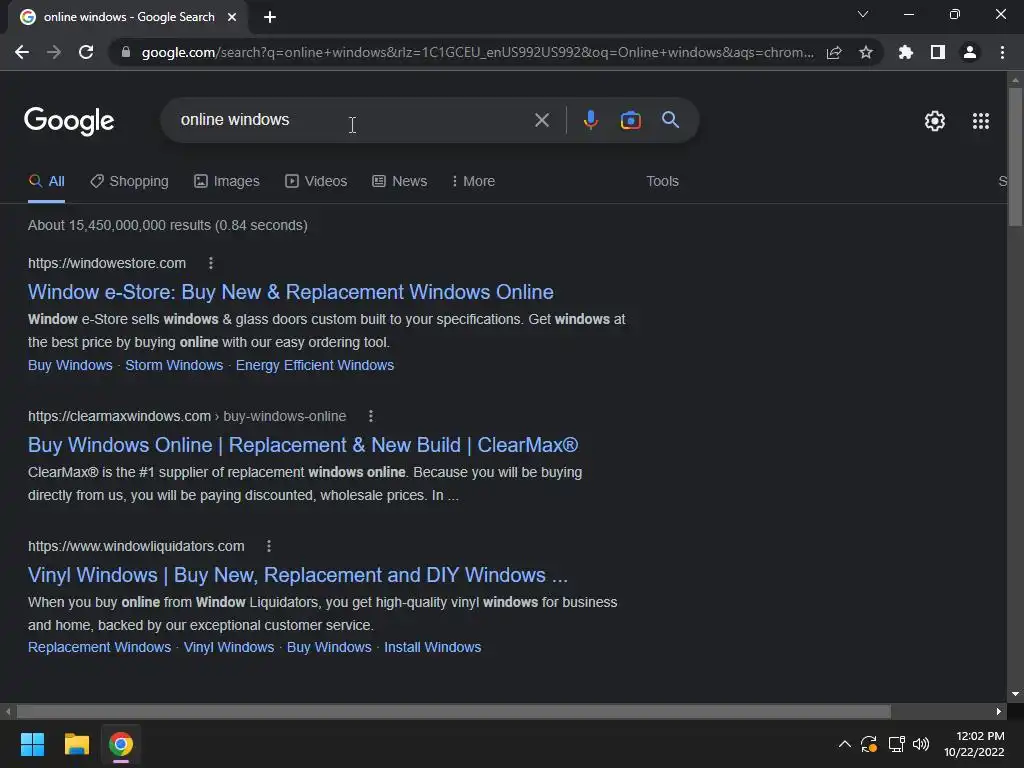
Task: Follow the 'Energy Efficient Windows' sitelink
Action: [315, 365]
